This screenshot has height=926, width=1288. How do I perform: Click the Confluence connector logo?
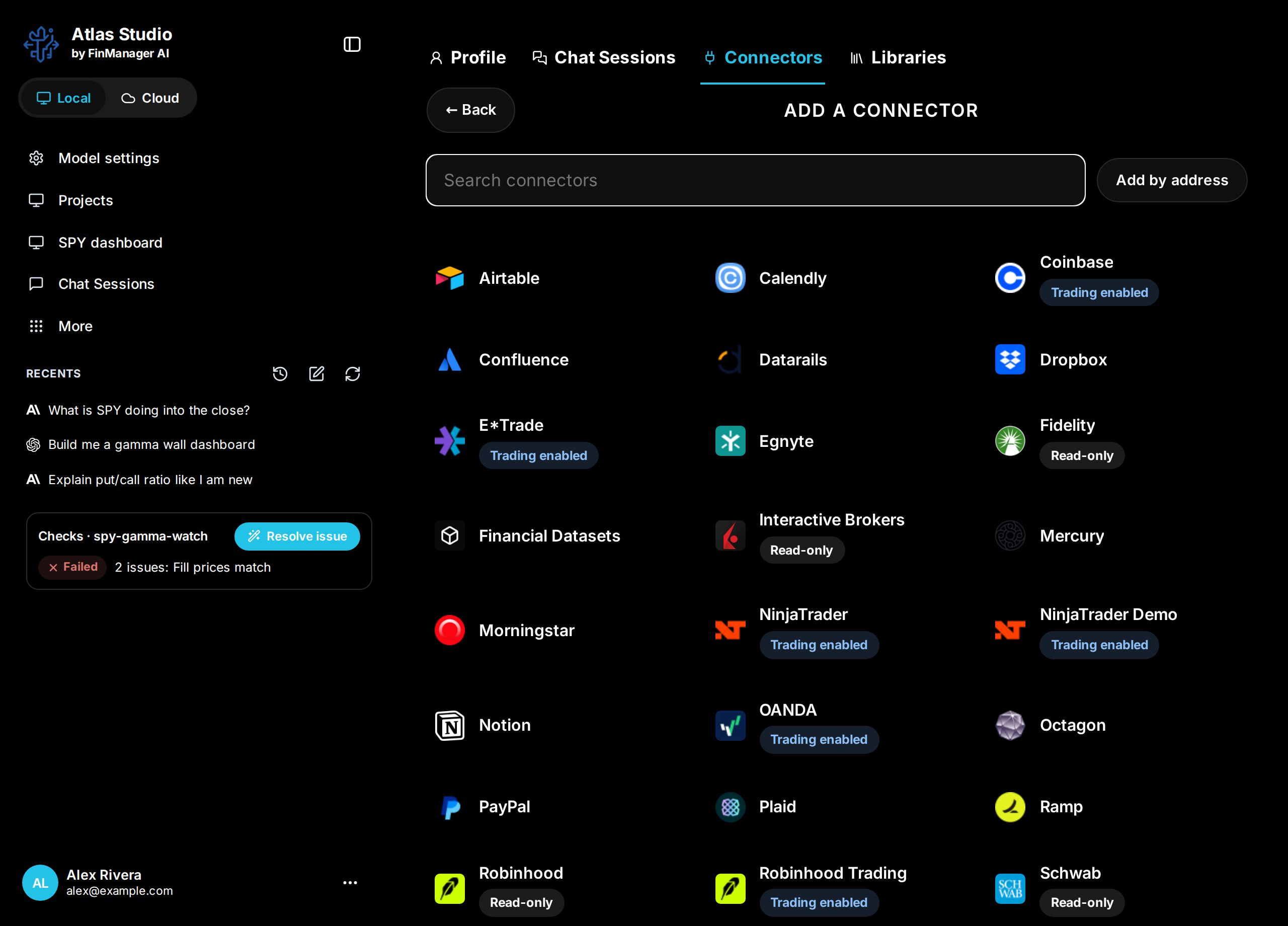[450, 360]
